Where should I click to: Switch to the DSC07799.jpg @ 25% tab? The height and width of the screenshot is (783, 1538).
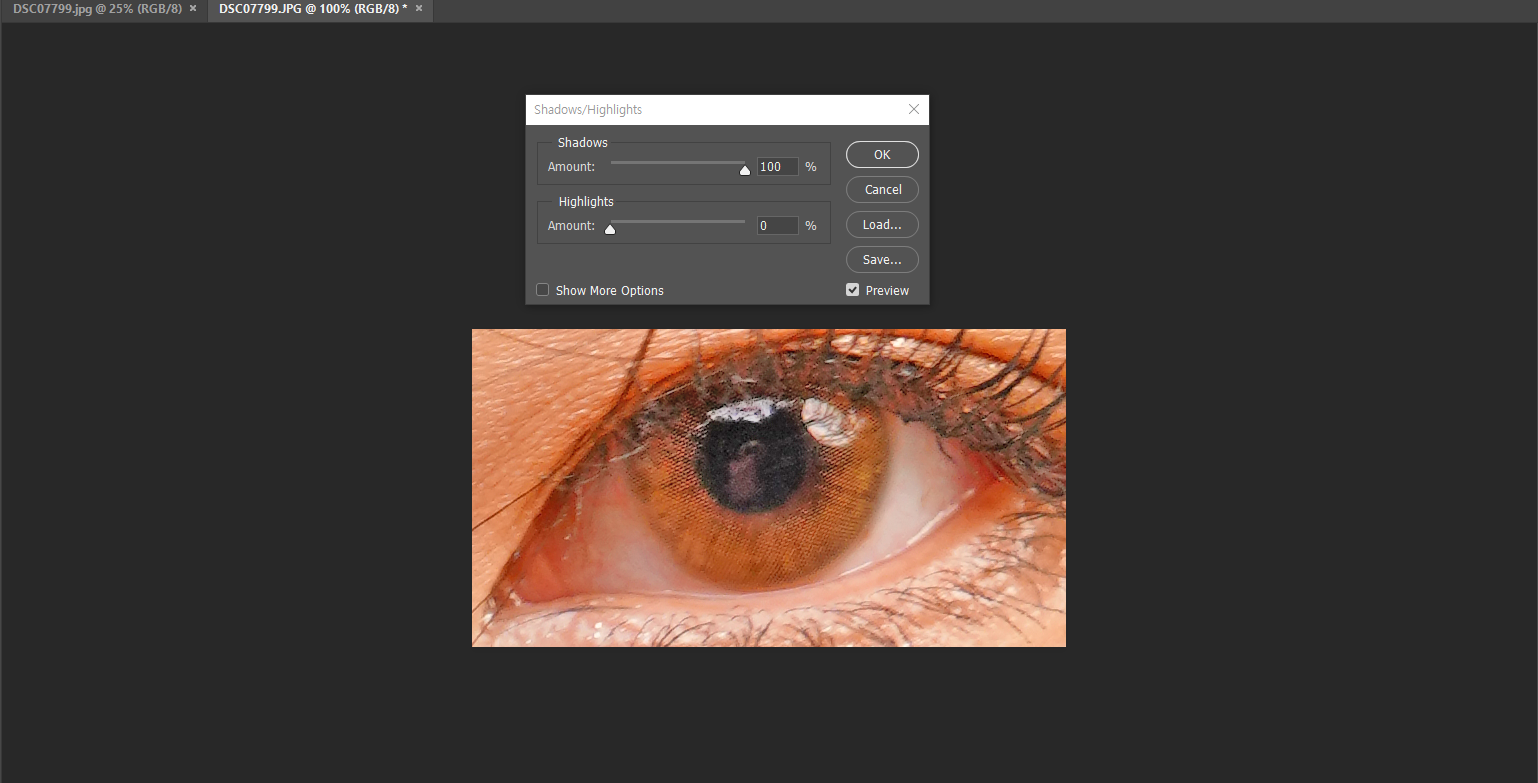(97, 9)
